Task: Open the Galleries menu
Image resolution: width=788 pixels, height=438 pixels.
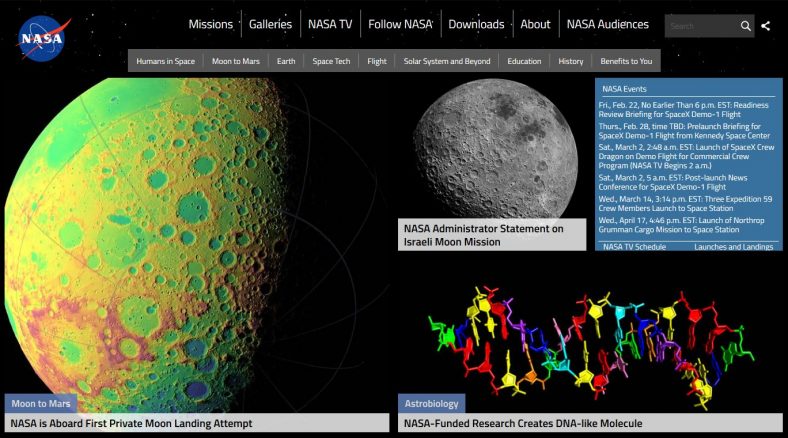Action: coord(270,24)
